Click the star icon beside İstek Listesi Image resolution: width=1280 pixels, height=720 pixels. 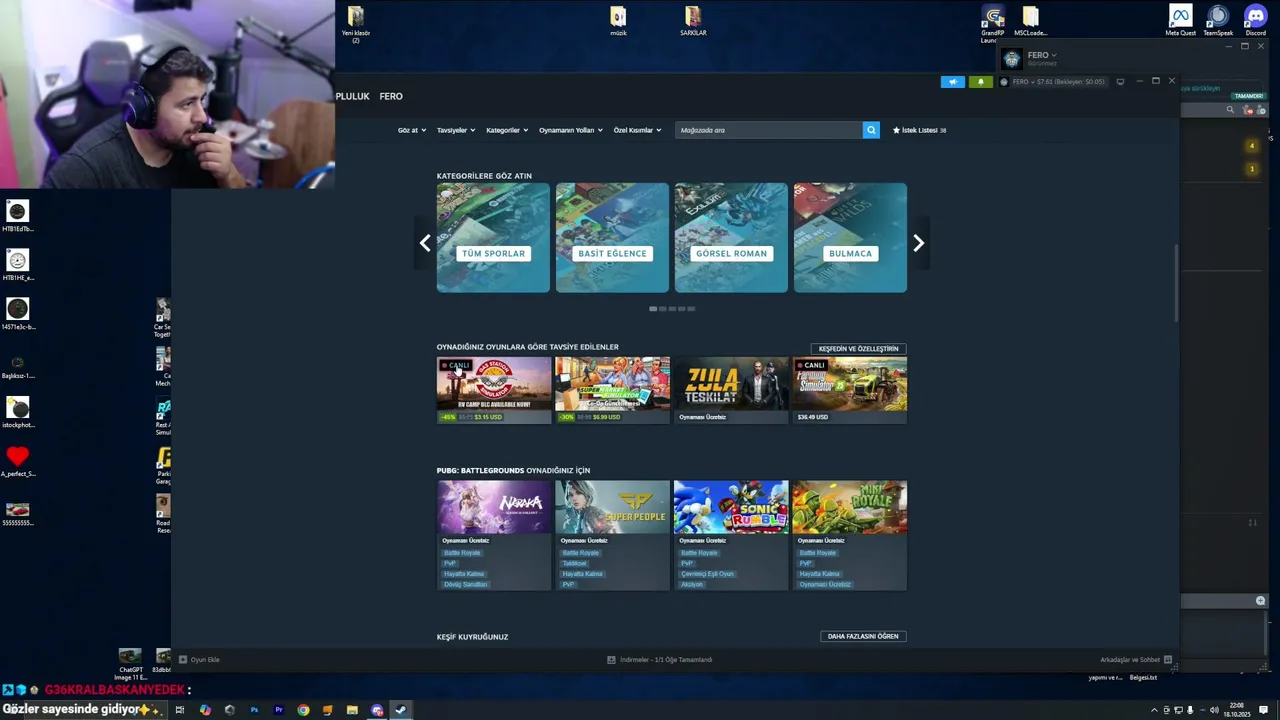pyautogui.click(x=896, y=130)
